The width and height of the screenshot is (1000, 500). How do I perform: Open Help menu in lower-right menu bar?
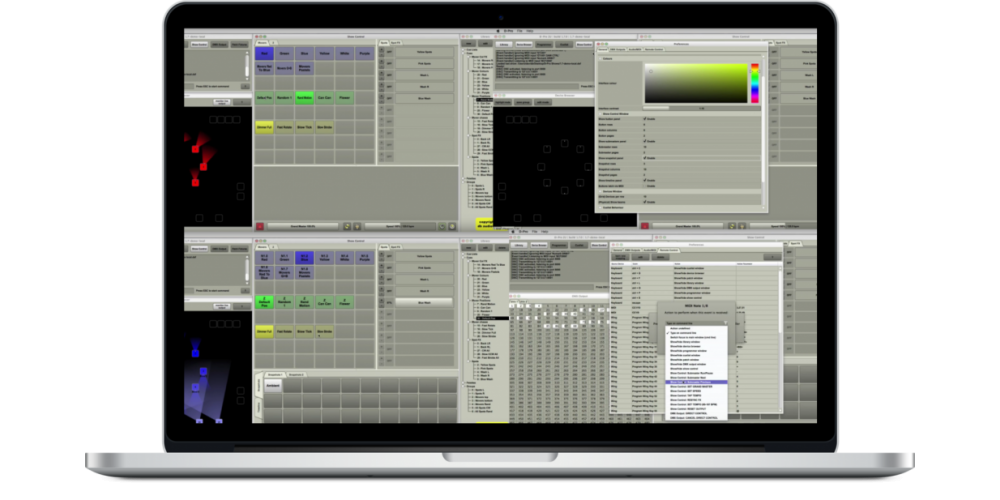[x=544, y=231]
